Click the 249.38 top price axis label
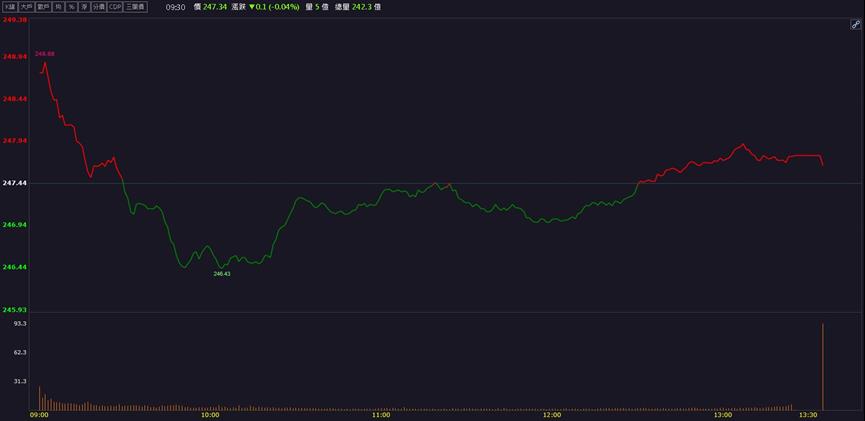The image size is (865, 421). coord(15,19)
